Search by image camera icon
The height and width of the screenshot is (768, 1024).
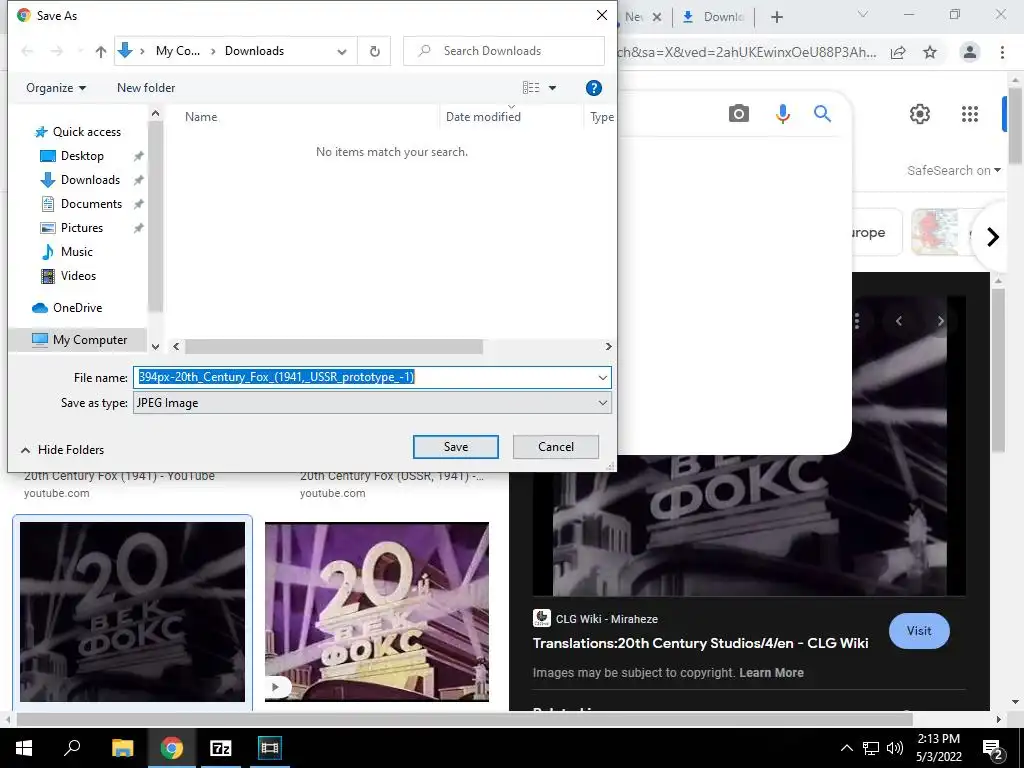[739, 114]
